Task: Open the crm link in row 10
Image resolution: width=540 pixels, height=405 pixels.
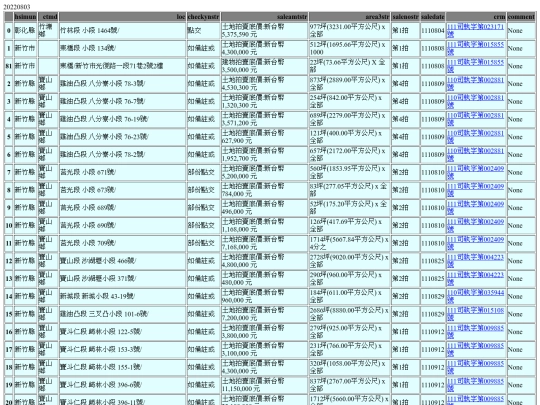Action: click(475, 226)
